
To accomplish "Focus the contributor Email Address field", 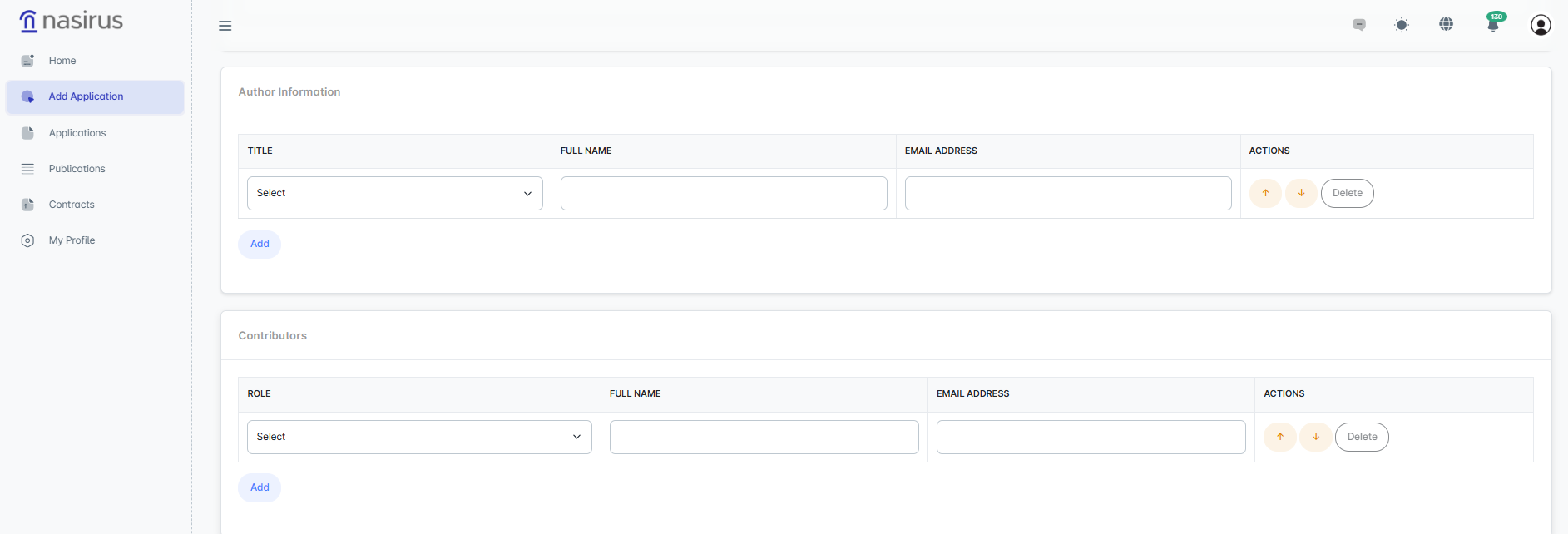I will [1091, 437].
